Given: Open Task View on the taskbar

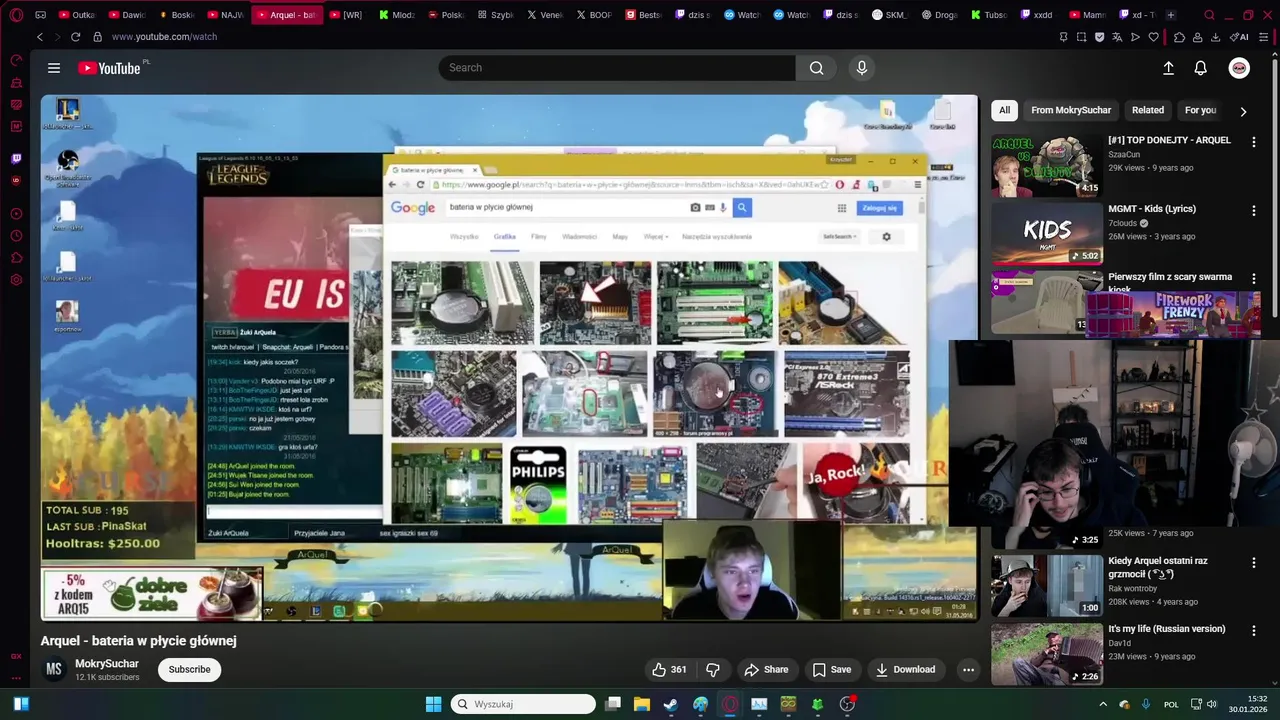Looking at the screenshot, I should click(x=612, y=704).
